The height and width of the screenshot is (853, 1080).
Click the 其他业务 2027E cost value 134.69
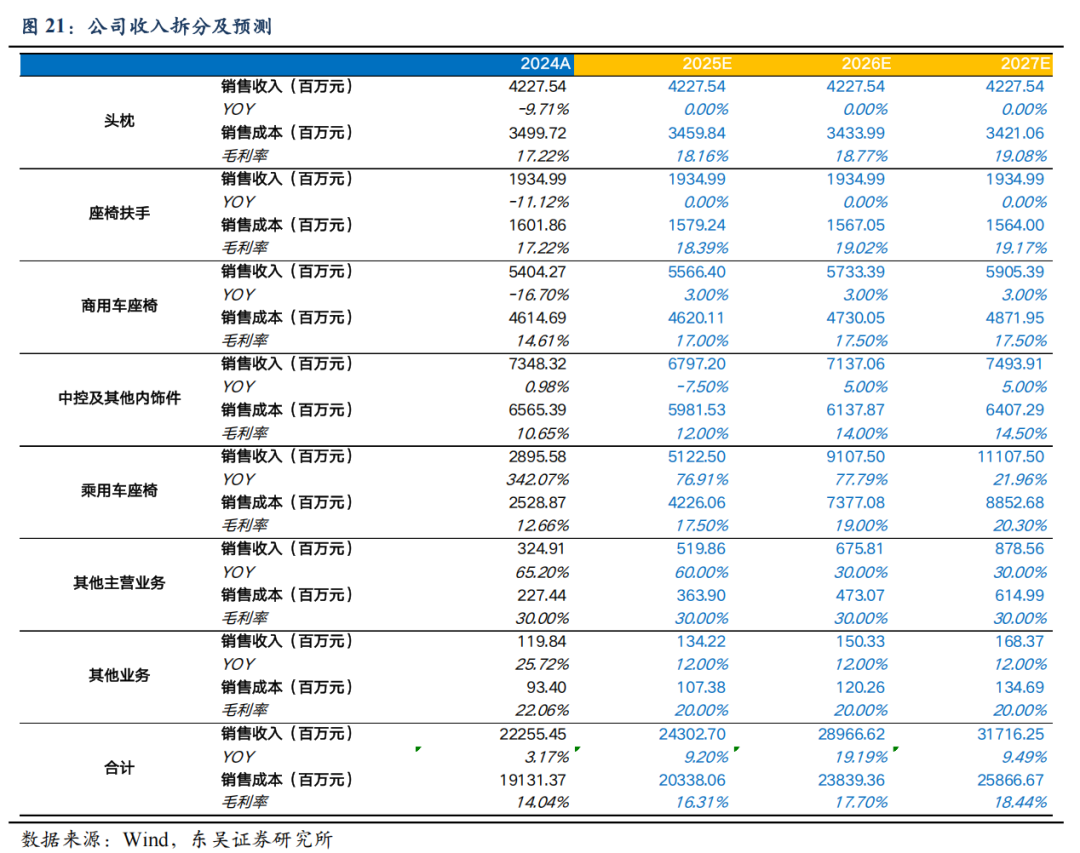(x=1019, y=688)
